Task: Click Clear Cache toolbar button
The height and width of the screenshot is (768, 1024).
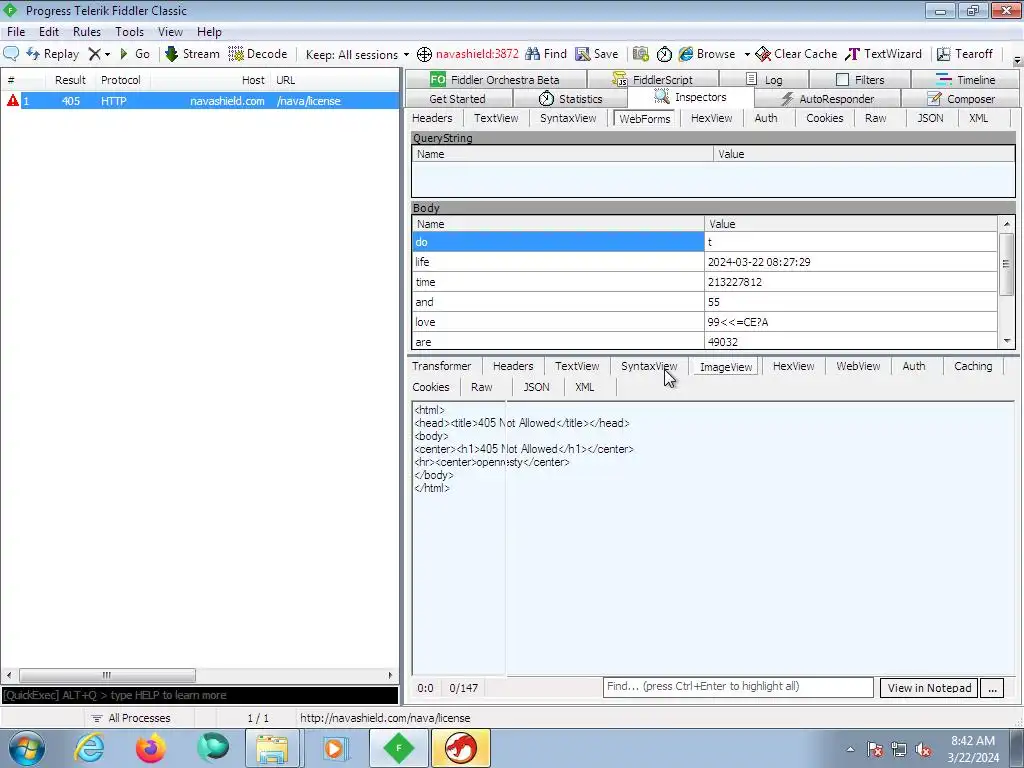Action: coord(796,54)
